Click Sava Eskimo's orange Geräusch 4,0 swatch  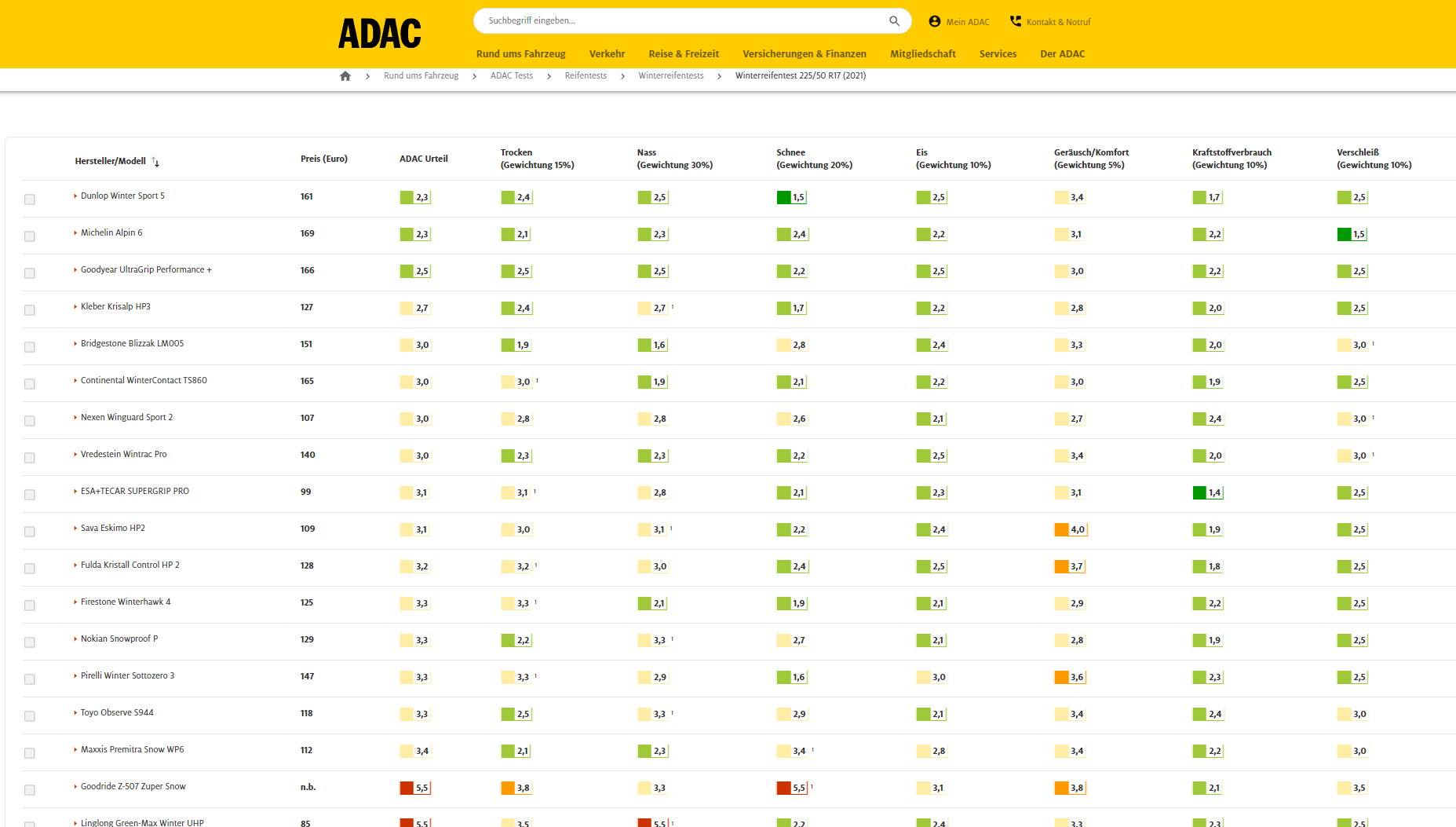pyautogui.click(x=1061, y=530)
